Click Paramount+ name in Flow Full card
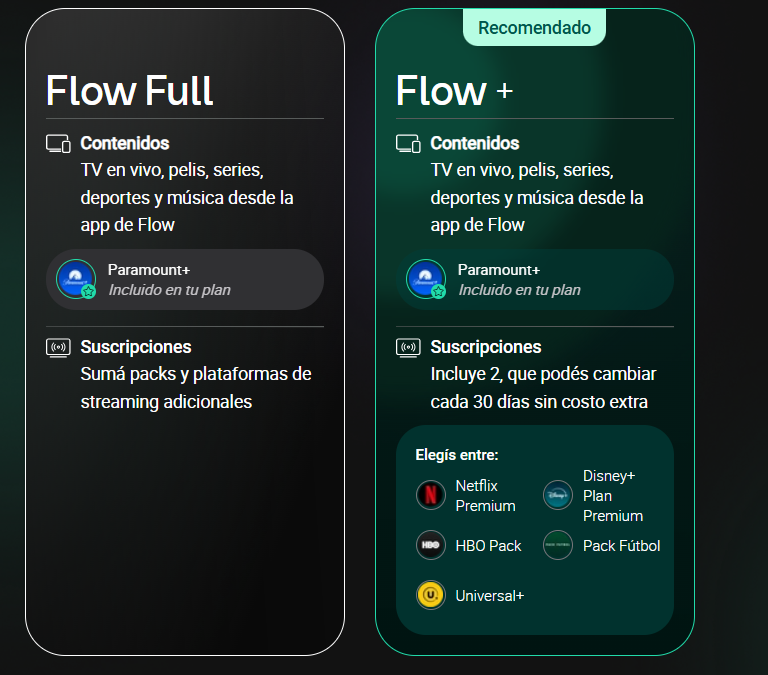The height and width of the screenshot is (675, 768). tap(149, 270)
